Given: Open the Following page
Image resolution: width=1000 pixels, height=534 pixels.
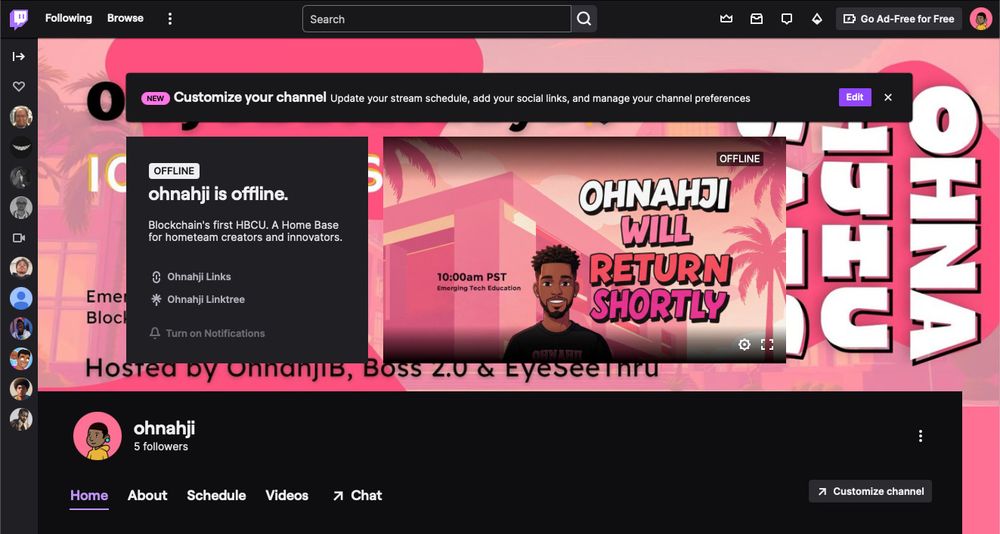Looking at the screenshot, I should point(68,19).
